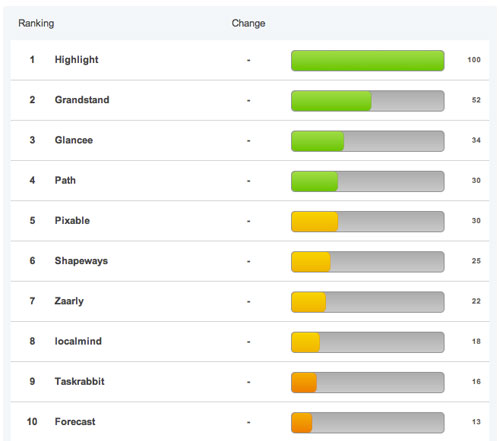Select the Glancee app name
The width and height of the screenshot is (500, 441).
(x=74, y=140)
